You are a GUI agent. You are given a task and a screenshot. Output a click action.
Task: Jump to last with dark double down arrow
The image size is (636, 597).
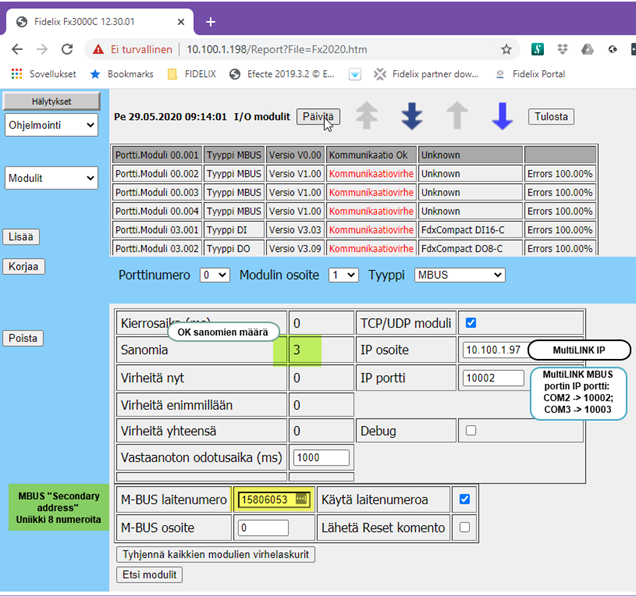[x=412, y=116]
